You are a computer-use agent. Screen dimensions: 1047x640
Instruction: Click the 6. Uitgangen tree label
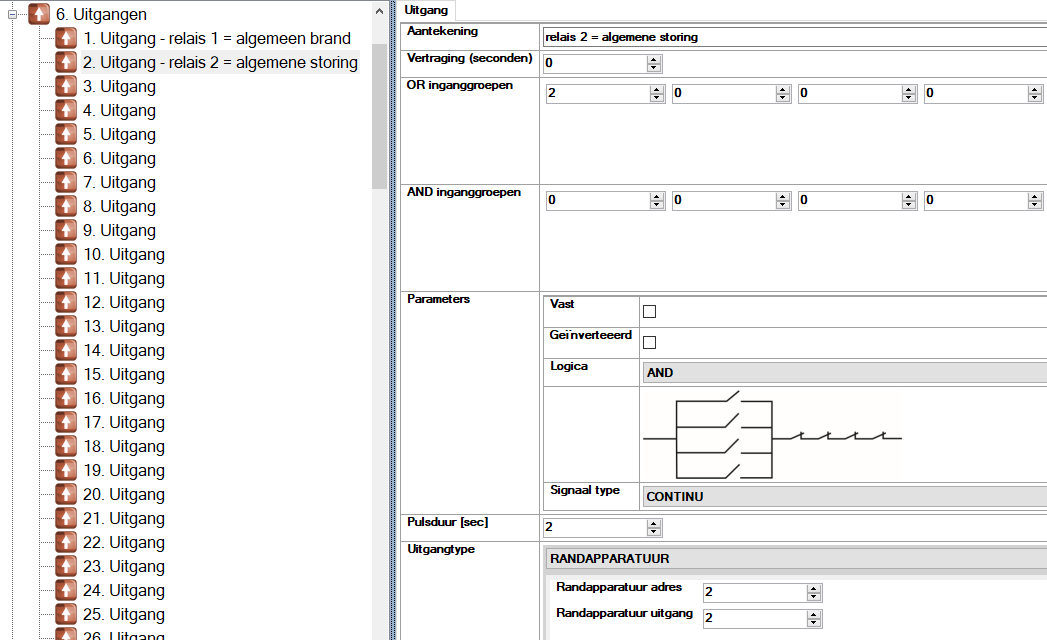(101, 14)
